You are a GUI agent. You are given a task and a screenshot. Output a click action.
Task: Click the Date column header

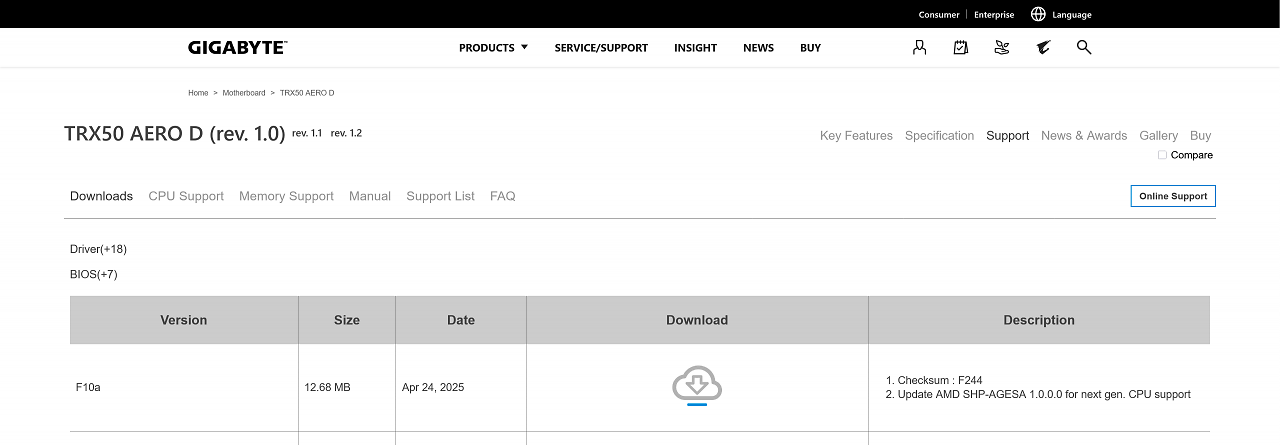461,320
